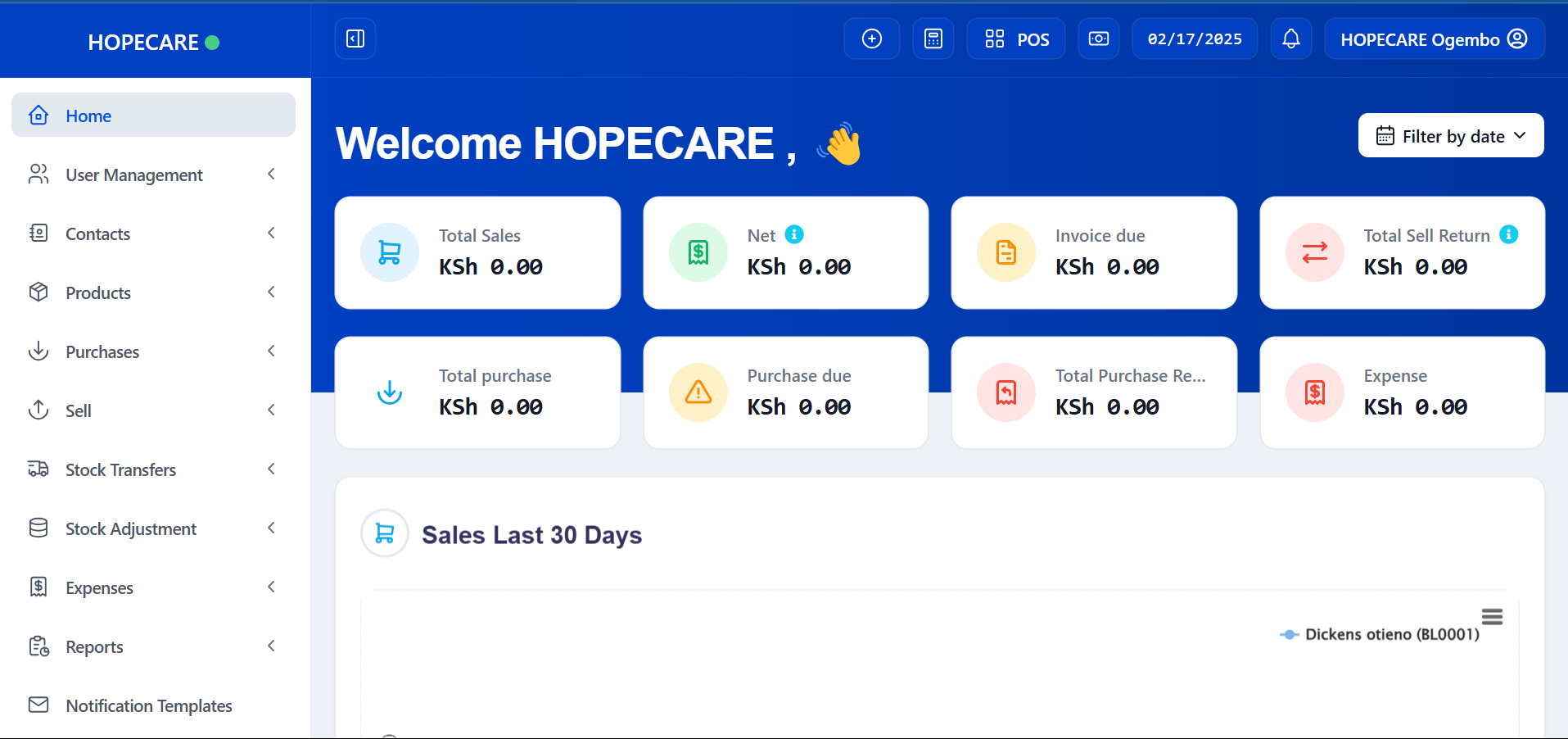Collapse sidebar using the panel toggle icon

355,39
